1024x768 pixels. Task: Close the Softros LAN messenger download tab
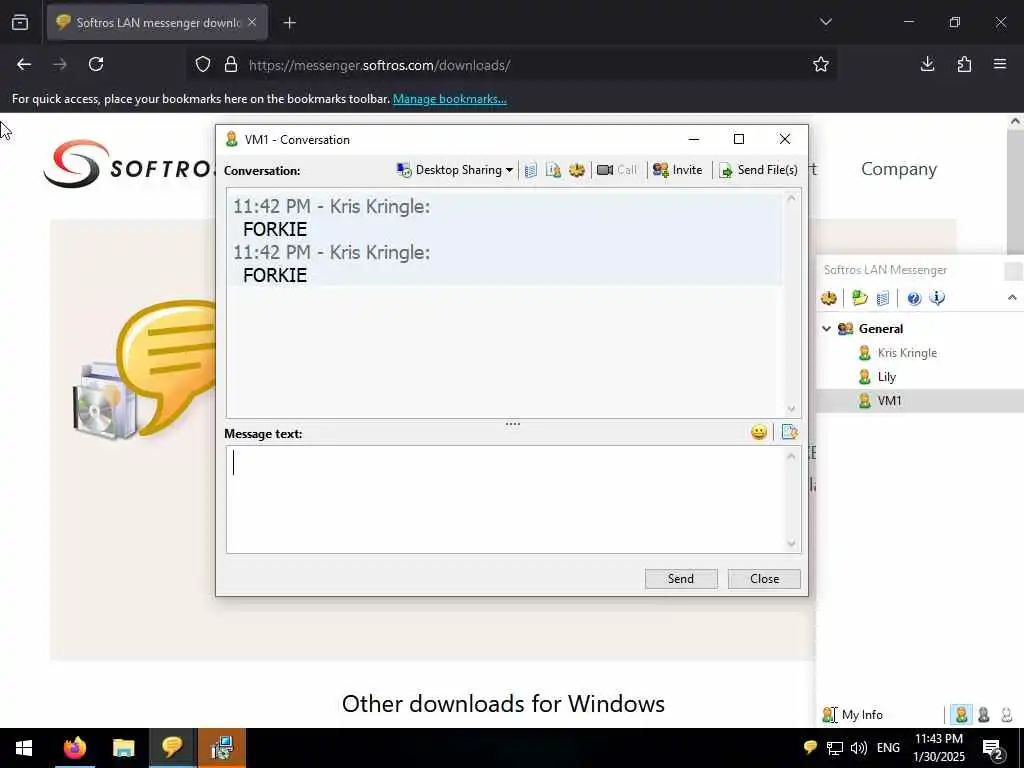click(252, 22)
